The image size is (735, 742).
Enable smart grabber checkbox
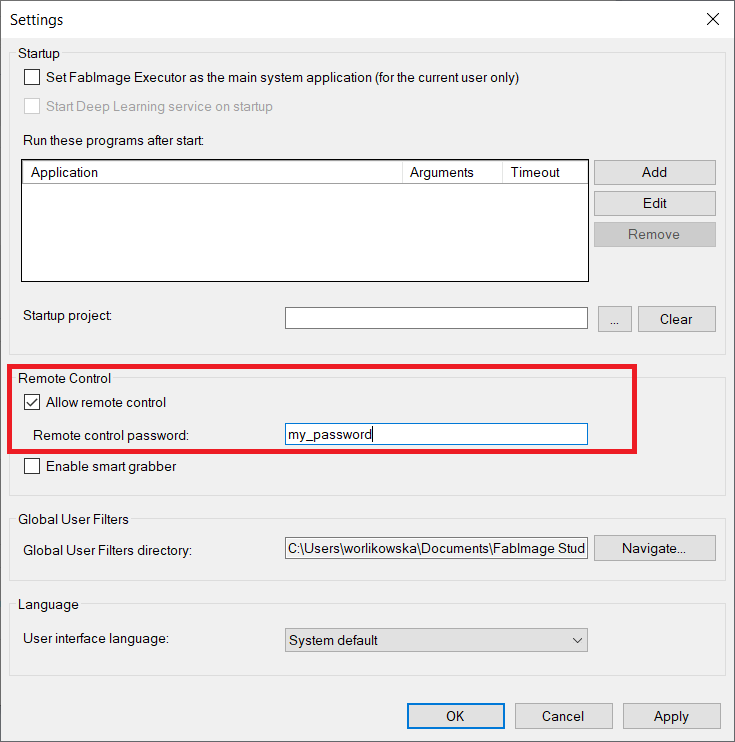tap(32, 466)
